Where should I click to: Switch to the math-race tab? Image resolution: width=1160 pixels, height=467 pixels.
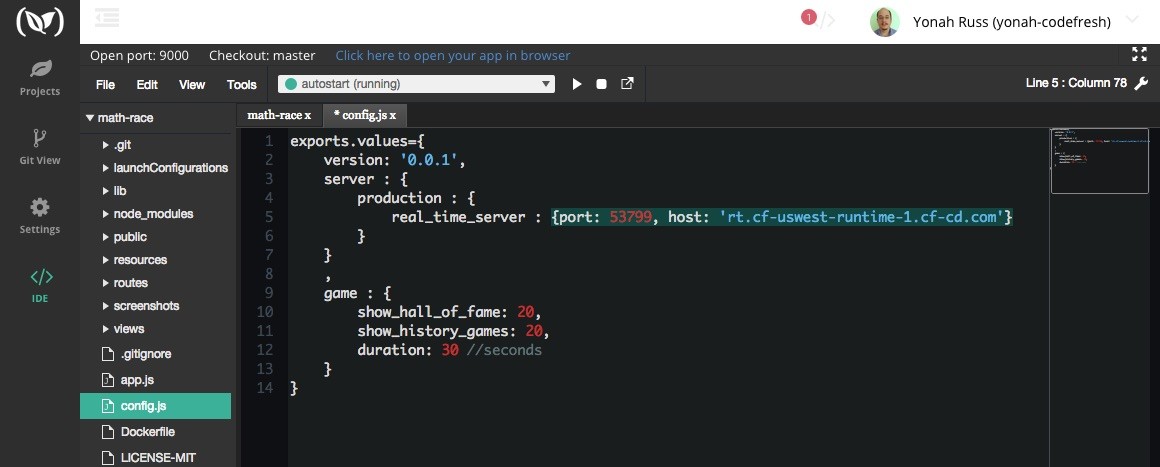(x=279, y=115)
